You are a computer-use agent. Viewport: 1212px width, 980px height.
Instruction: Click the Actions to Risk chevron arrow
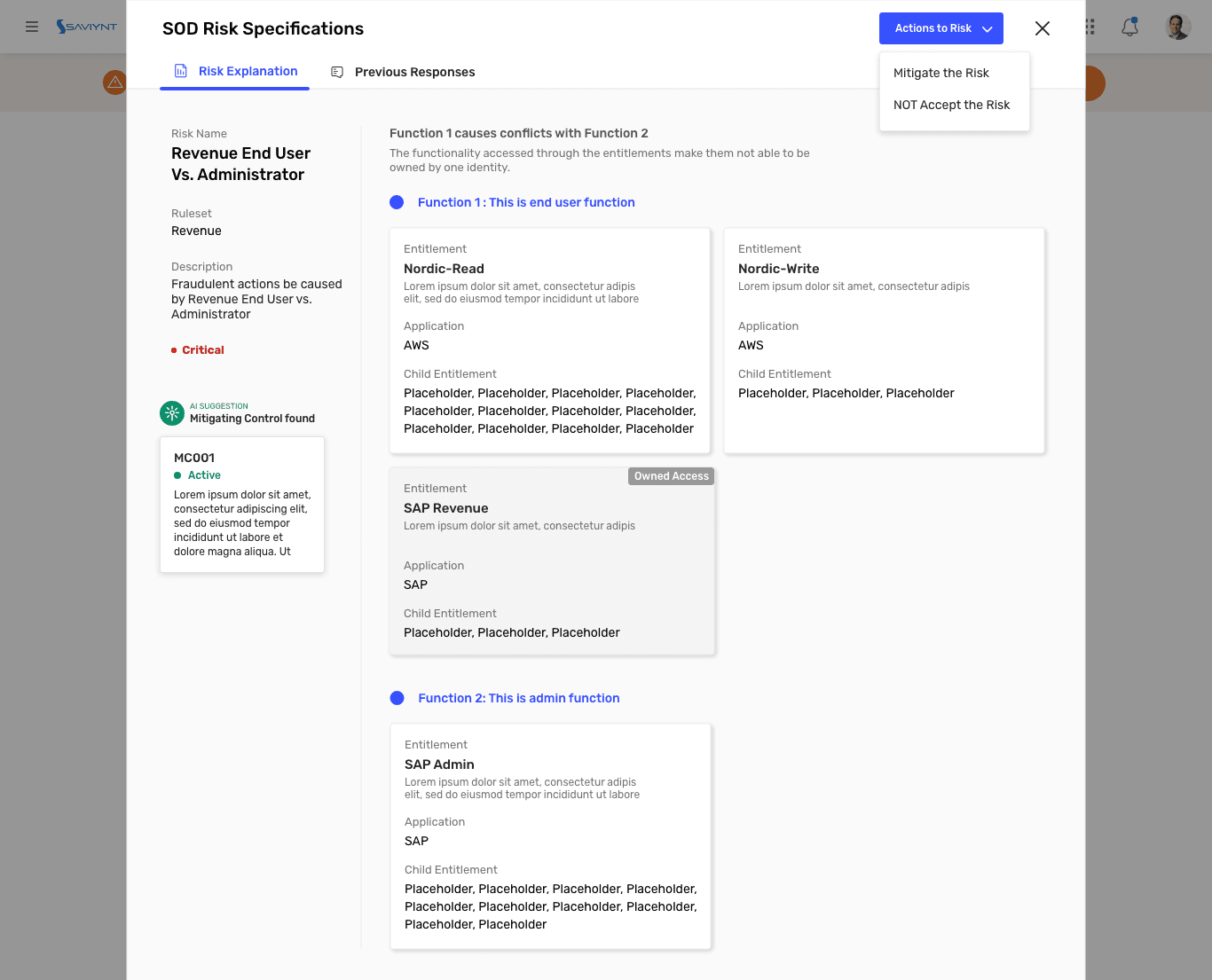pos(987,29)
